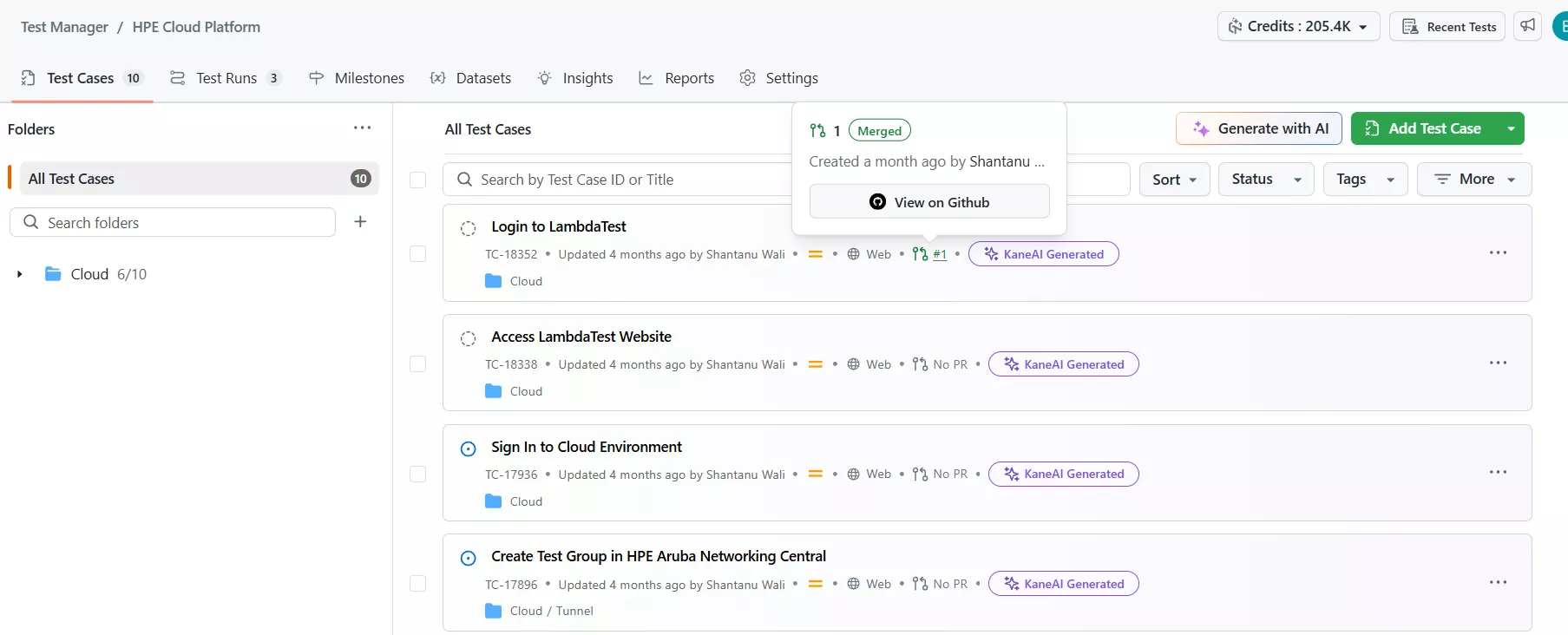Open the Sort dropdown
This screenshot has width=1568, height=635.
pos(1174,180)
